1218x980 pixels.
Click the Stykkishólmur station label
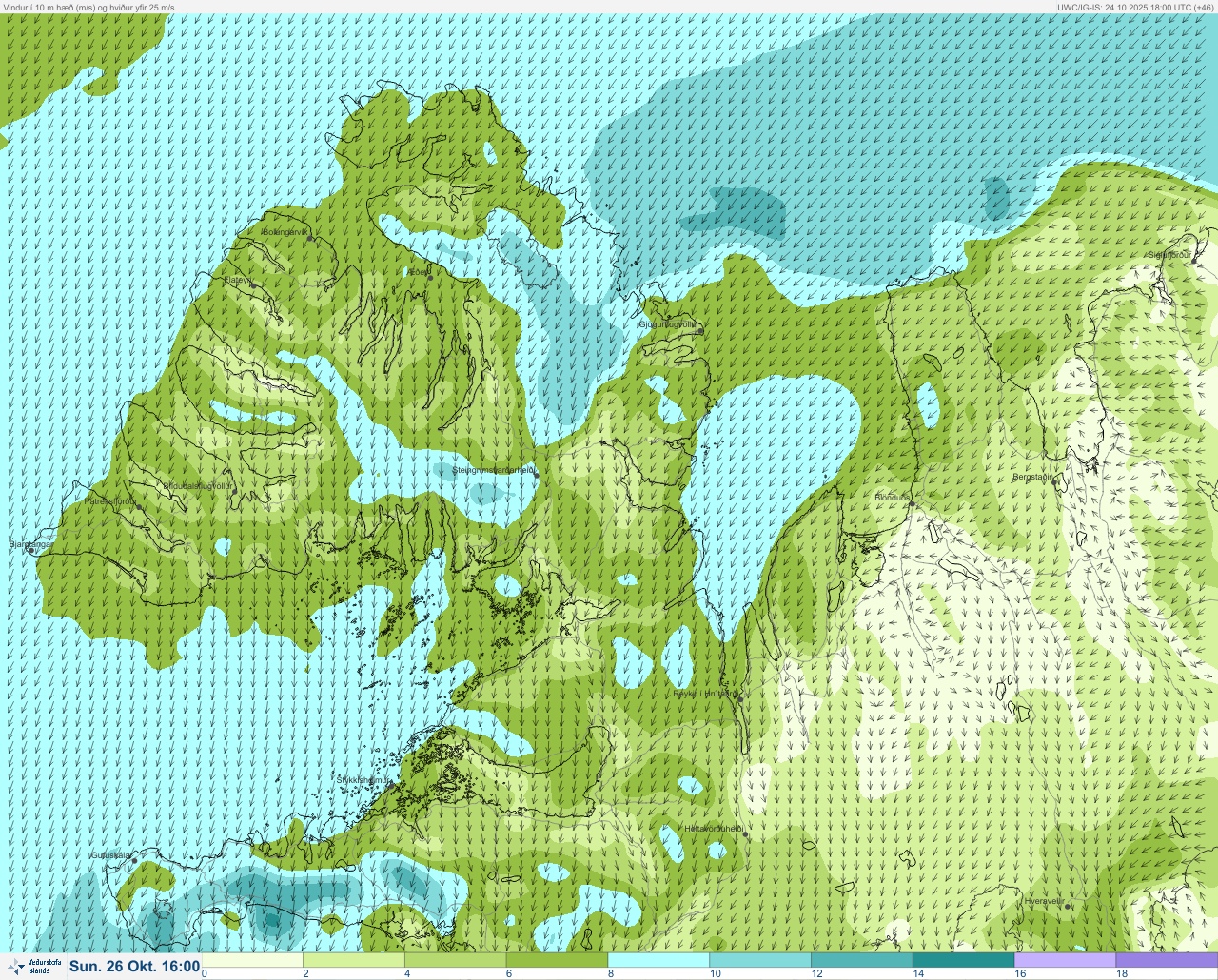[x=364, y=779]
